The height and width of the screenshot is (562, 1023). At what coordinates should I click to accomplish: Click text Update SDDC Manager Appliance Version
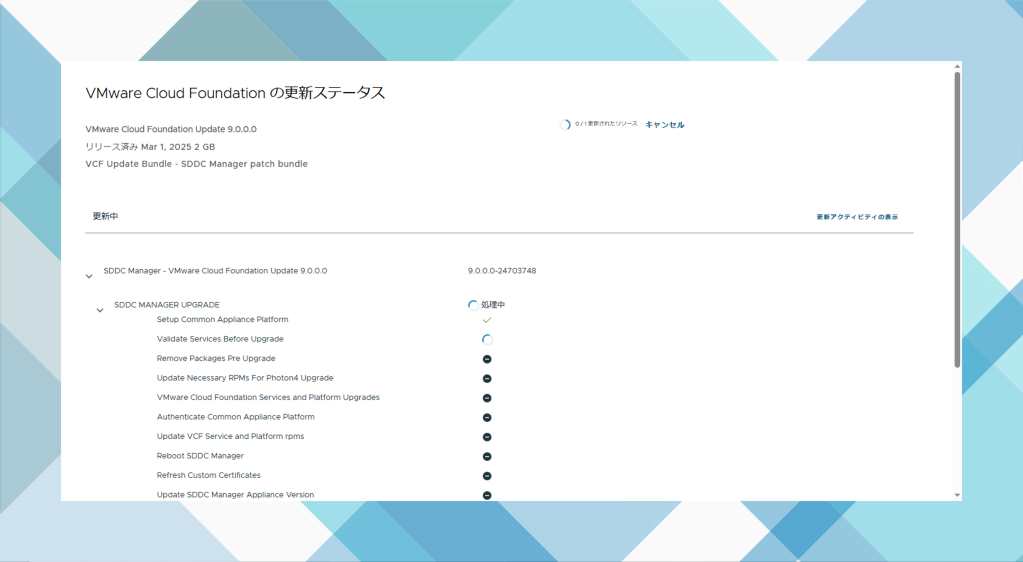[x=236, y=495]
